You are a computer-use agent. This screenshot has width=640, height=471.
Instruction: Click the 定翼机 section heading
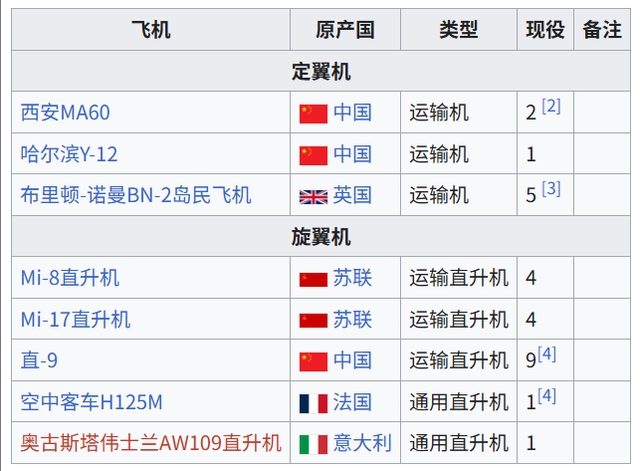coord(321,71)
